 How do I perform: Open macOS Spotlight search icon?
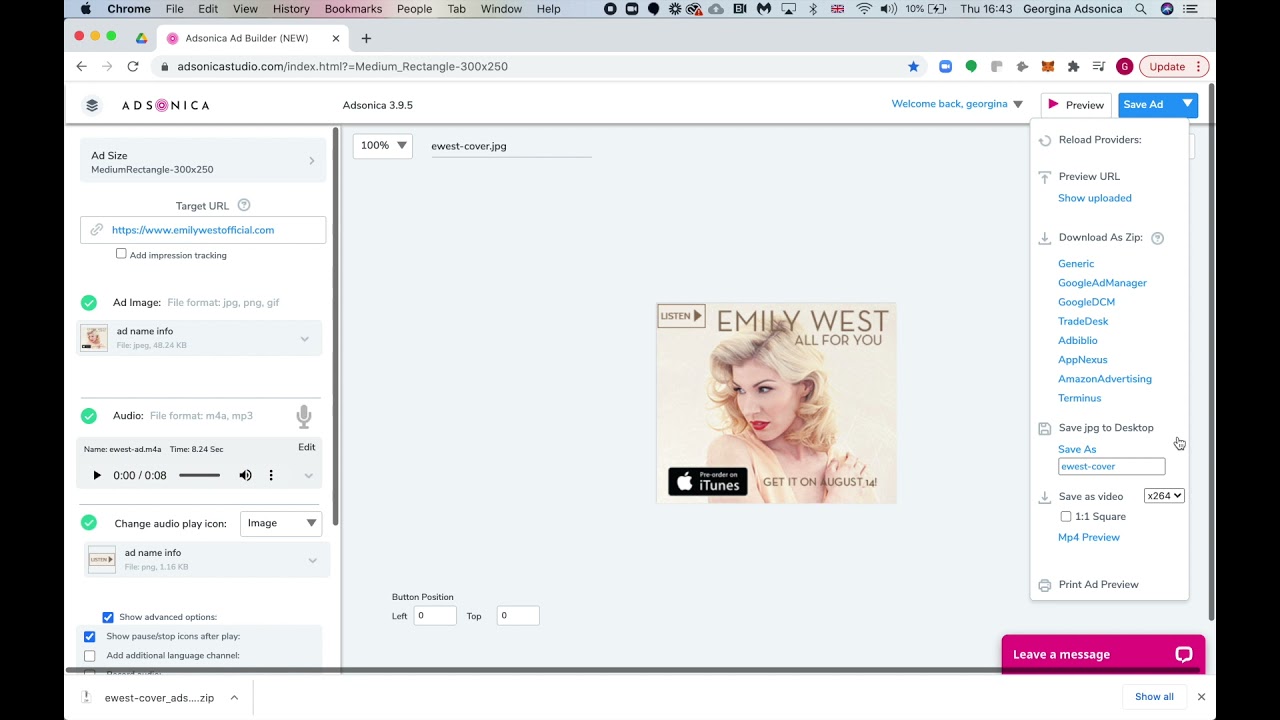point(1141,9)
